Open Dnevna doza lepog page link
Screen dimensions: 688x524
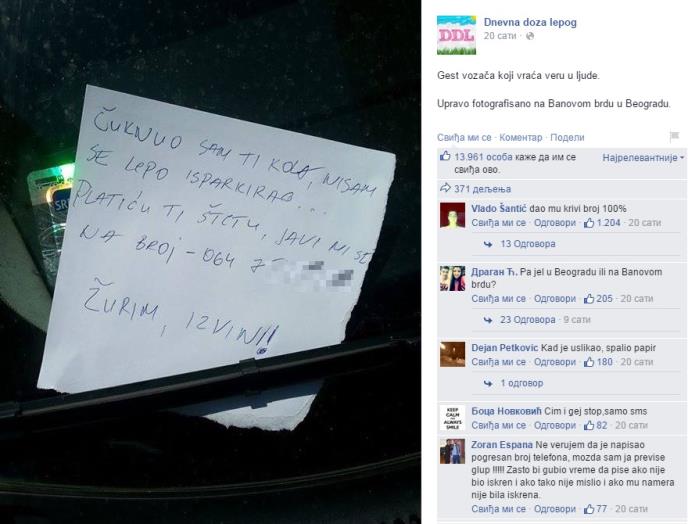530,22
